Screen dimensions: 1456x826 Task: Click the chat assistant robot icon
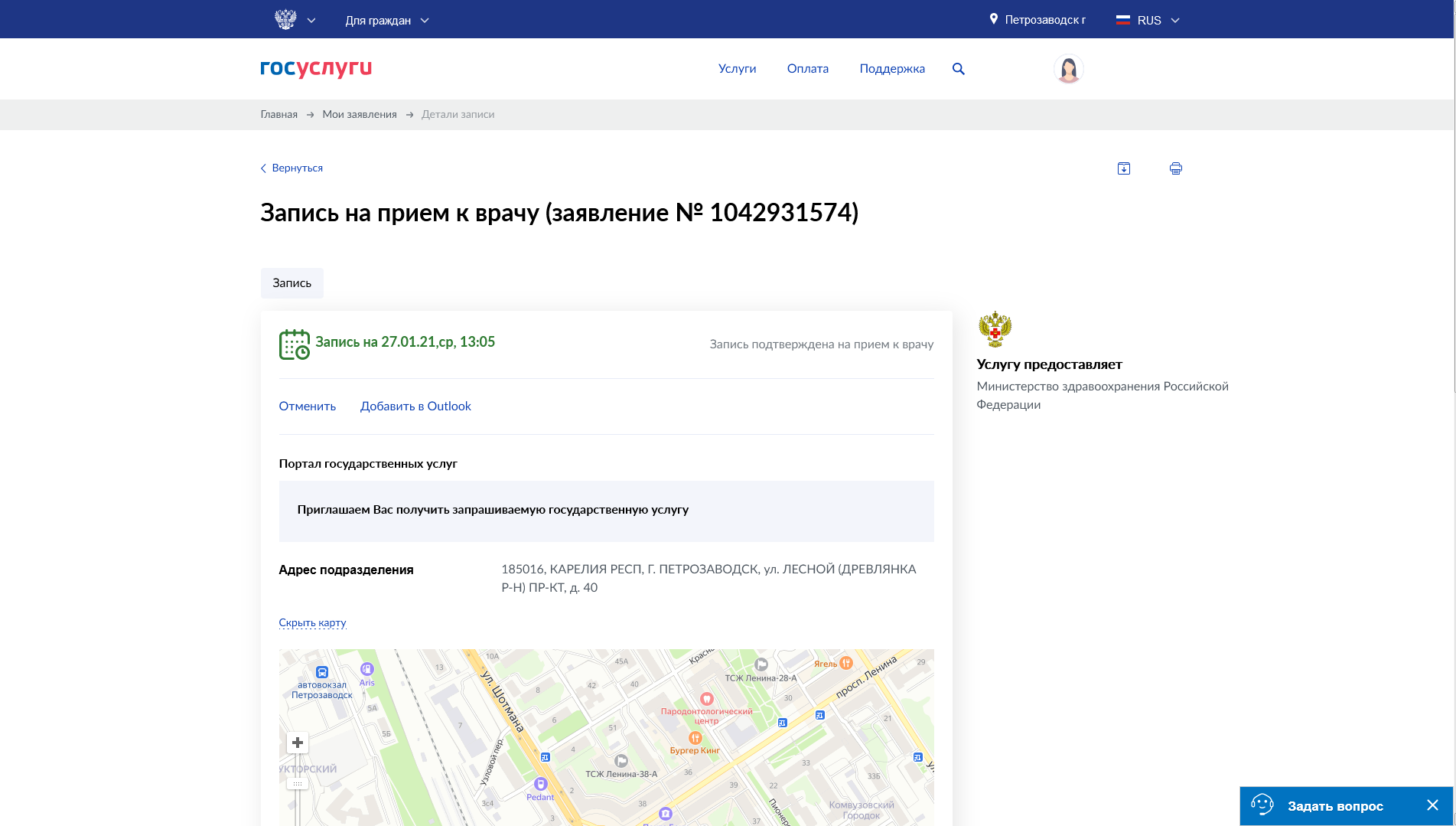tap(1262, 805)
